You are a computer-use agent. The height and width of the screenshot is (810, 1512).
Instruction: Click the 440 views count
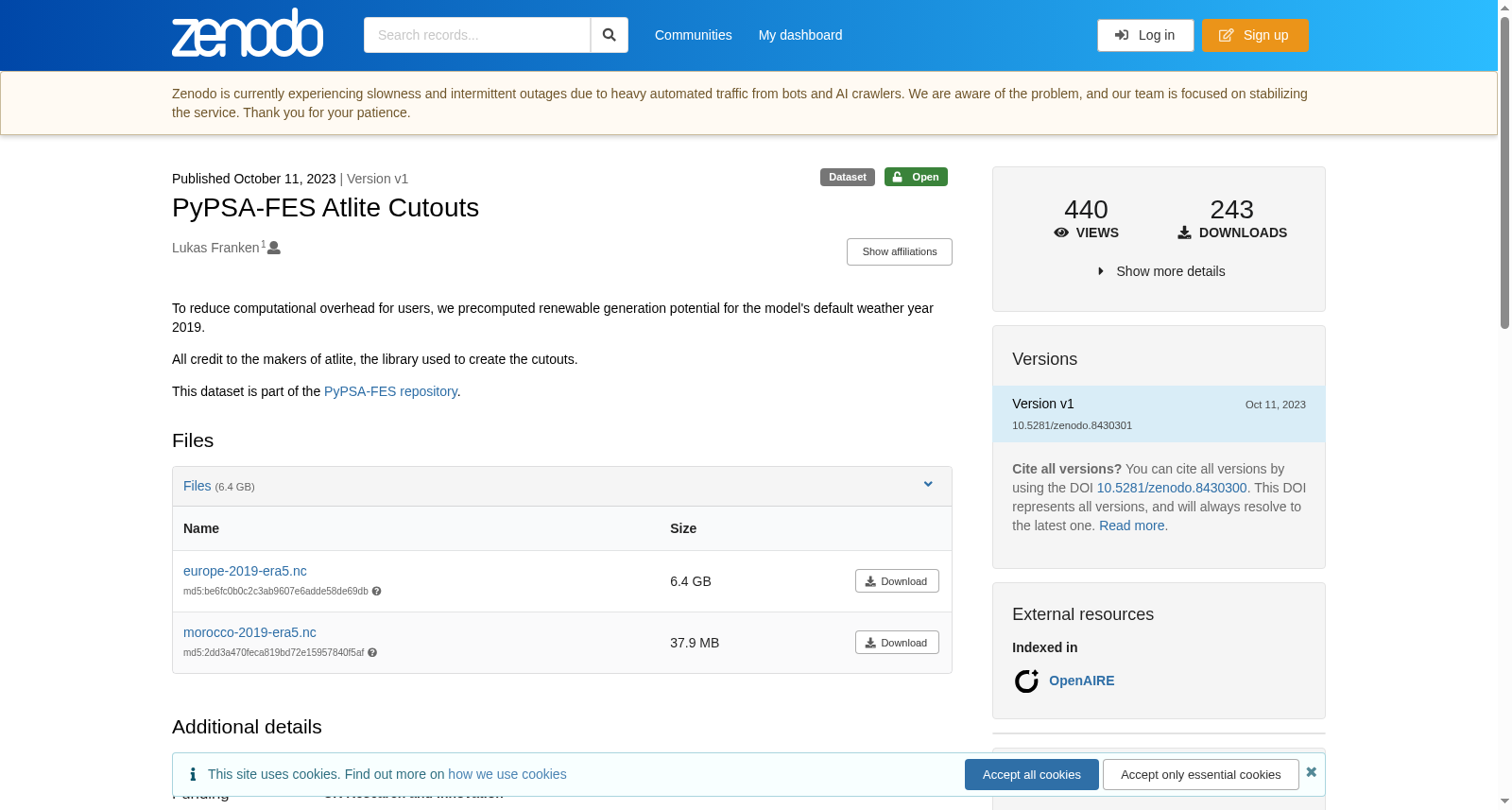click(x=1086, y=210)
